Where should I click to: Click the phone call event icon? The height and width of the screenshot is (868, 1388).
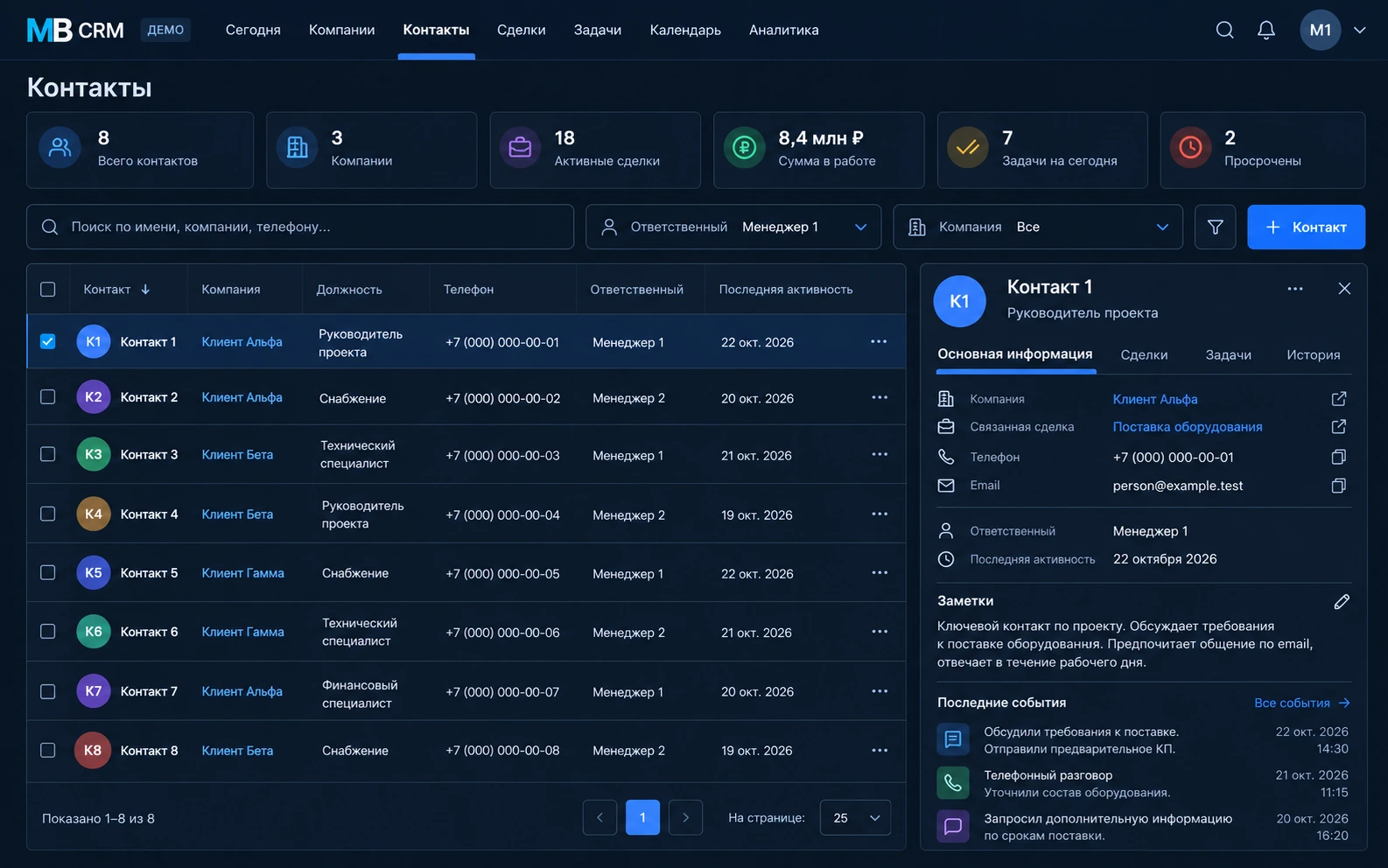tap(953, 783)
